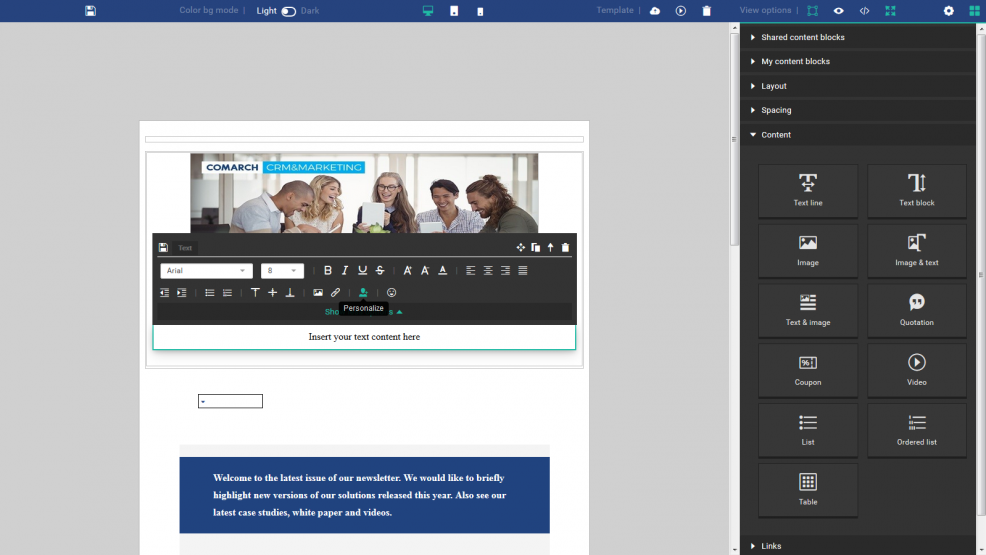Add the Coupon content block

pos(808,370)
